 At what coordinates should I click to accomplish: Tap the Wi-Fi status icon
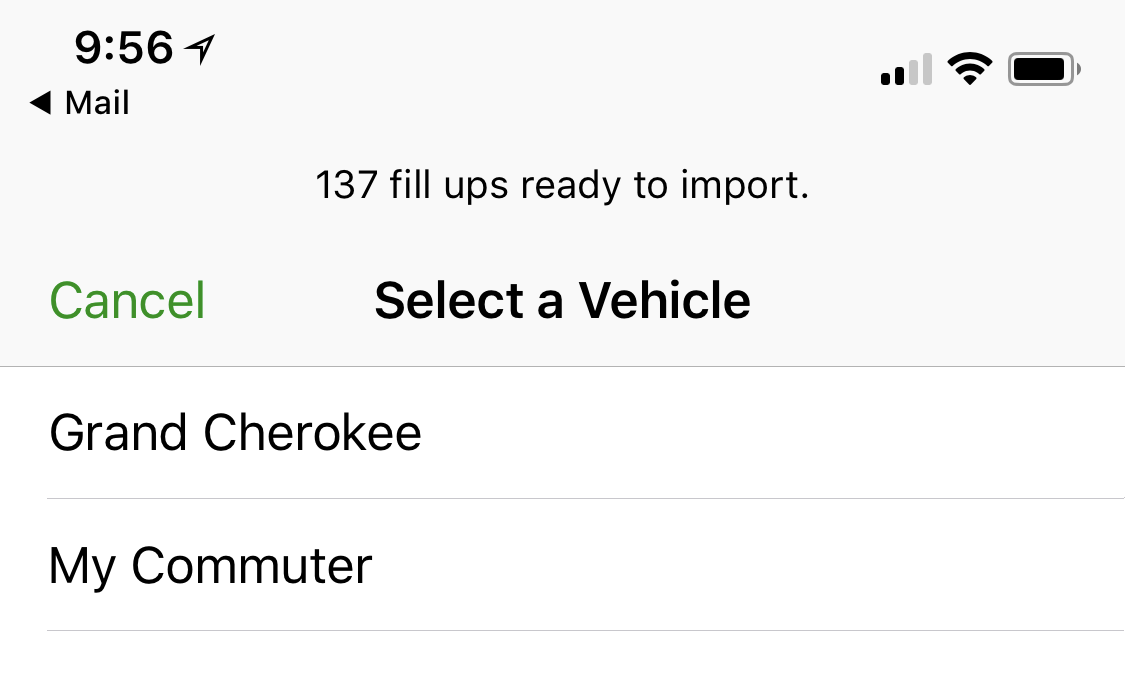coord(969,69)
